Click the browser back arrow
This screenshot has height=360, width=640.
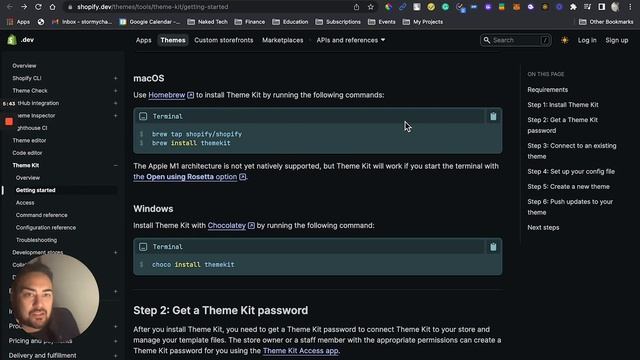(x=9, y=7)
